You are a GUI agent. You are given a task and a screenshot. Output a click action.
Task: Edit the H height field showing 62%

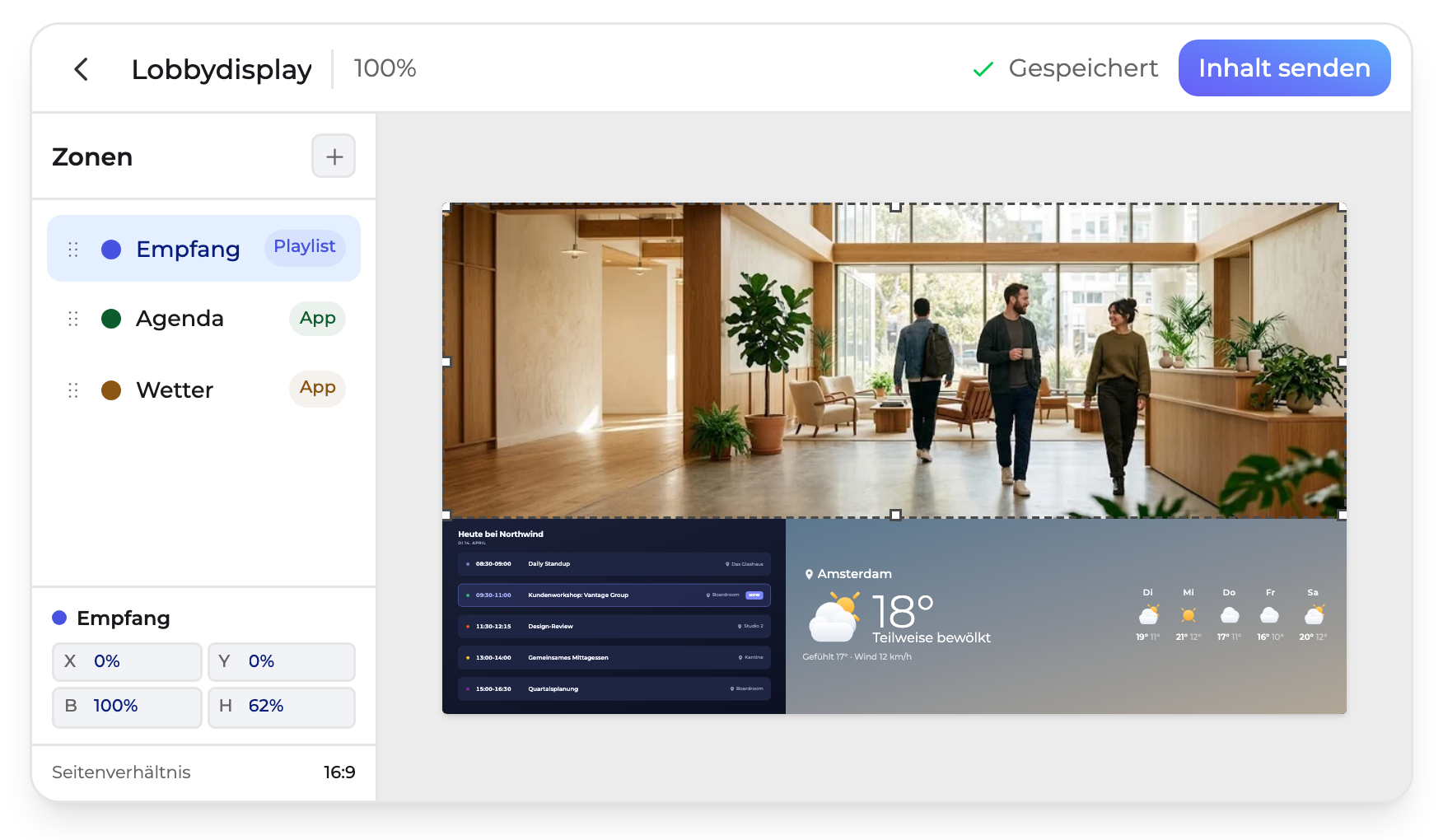tap(281, 707)
